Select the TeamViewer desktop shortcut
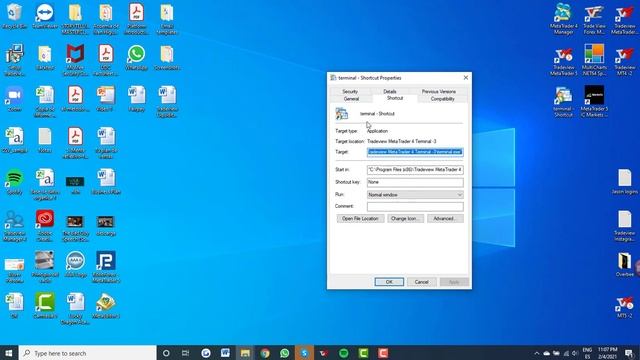 click(44, 16)
